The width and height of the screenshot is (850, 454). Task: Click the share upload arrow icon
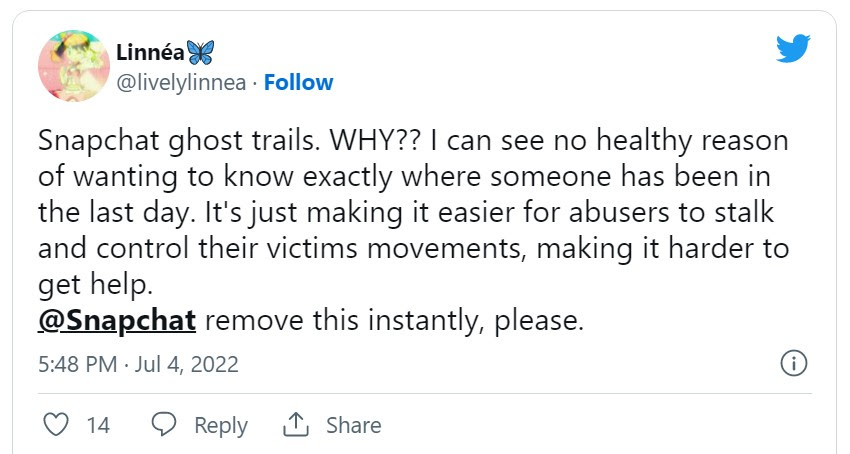coord(295,424)
